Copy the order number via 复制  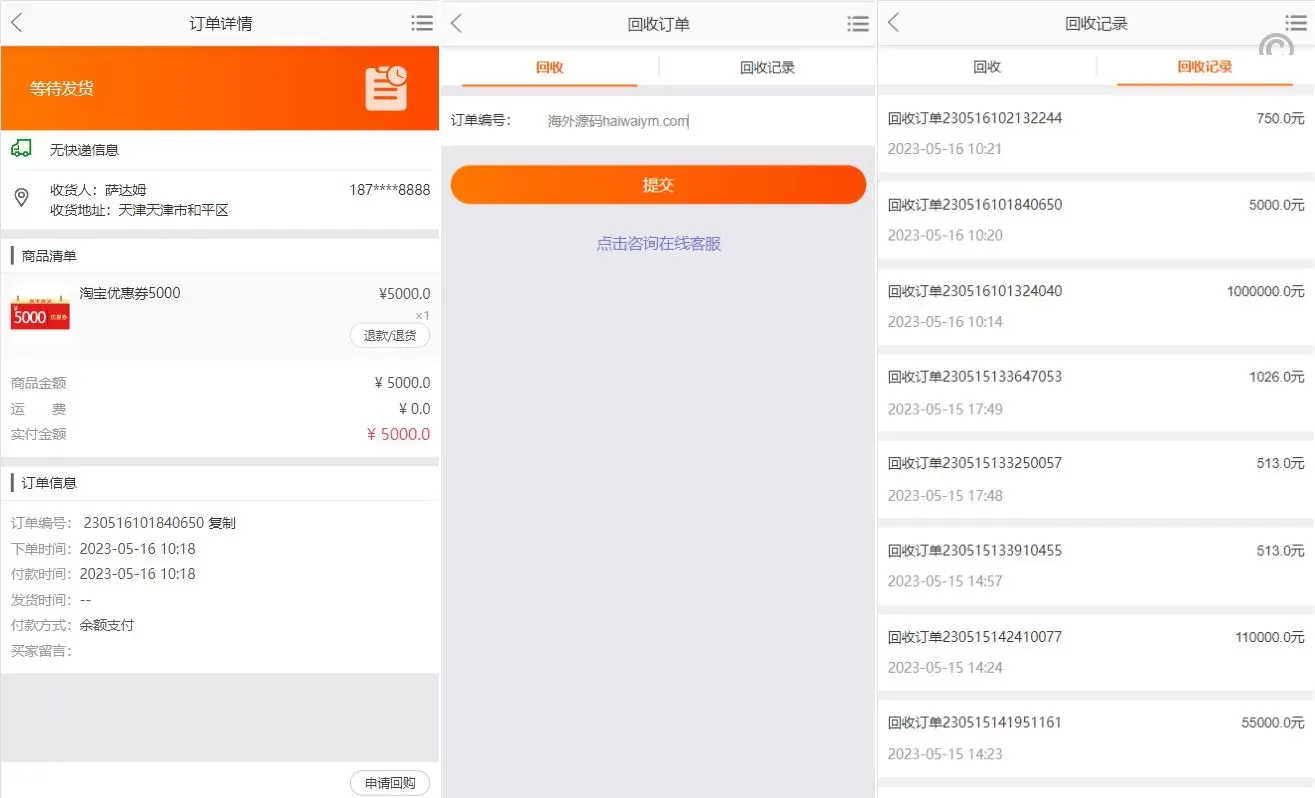pyautogui.click(x=222, y=523)
